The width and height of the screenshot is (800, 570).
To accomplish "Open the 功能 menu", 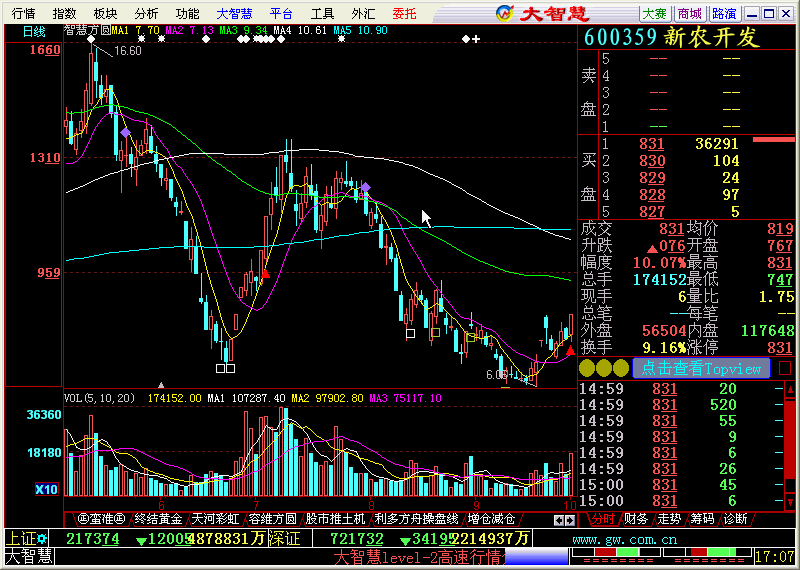I will pyautogui.click(x=187, y=14).
